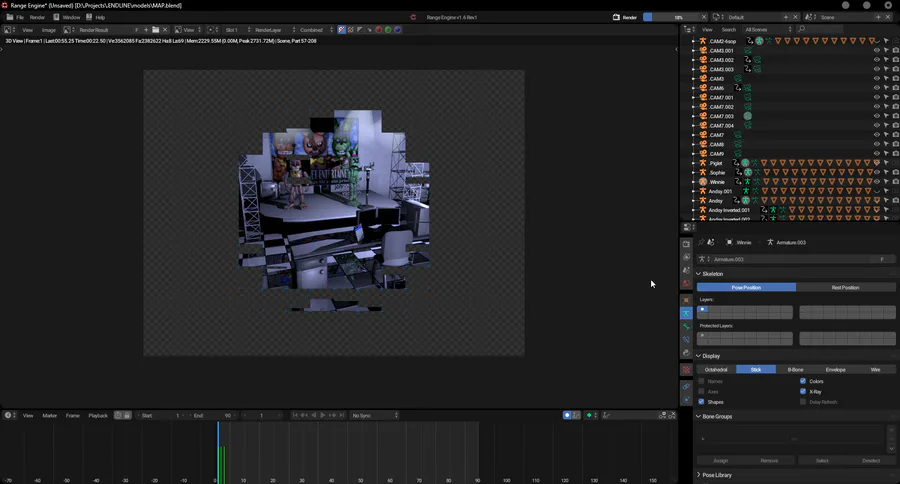Switch armature to Rest Position
Screen dimensions: 900x484
pyautogui.click(x=845, y=287)
